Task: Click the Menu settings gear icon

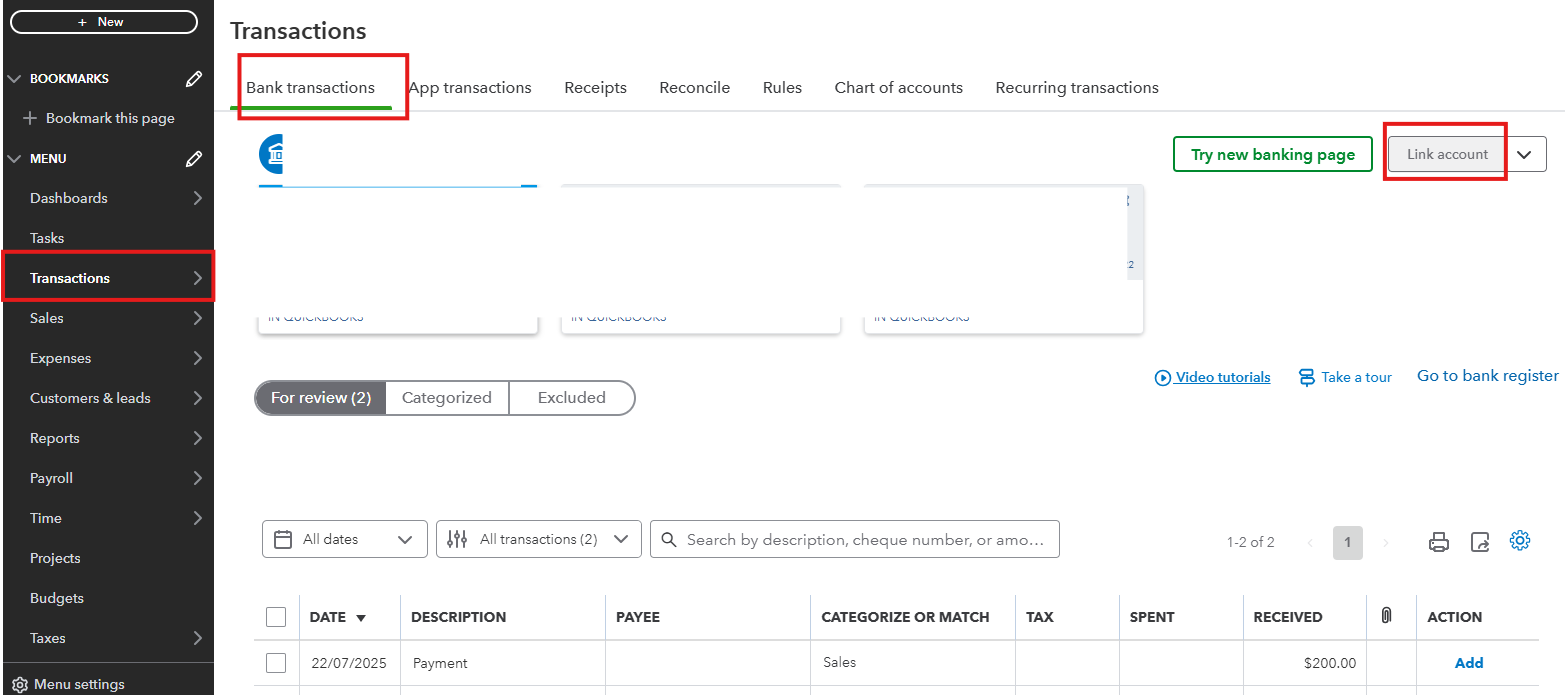Action: tap(19, 685)
